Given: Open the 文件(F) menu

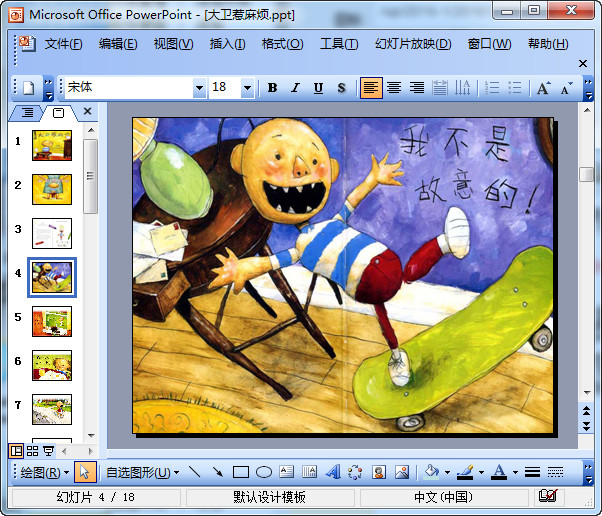Looking at the screenshot, I should click(63, 44).
